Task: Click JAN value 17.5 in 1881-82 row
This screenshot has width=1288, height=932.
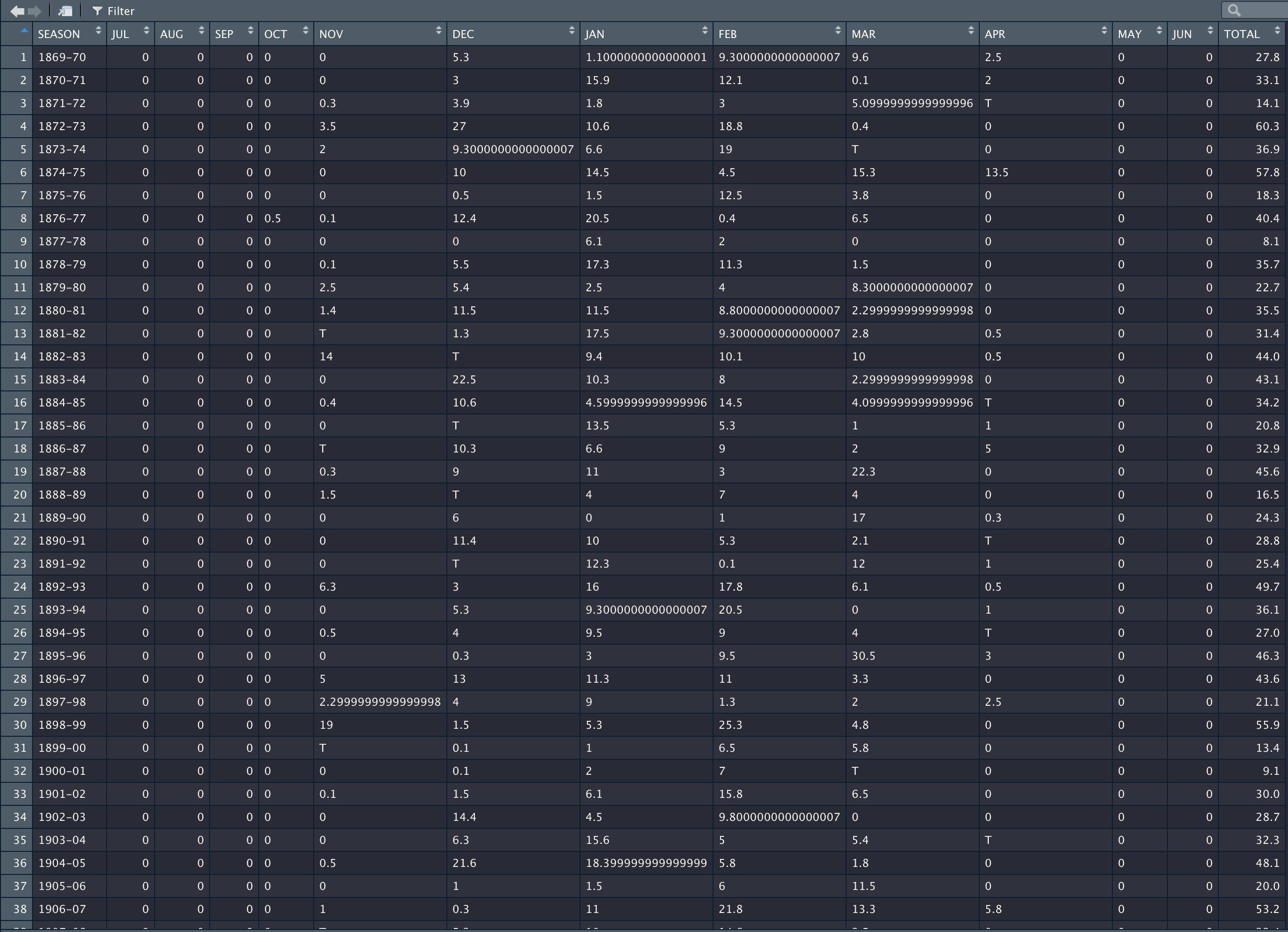Action: click(x=597, y=334)
